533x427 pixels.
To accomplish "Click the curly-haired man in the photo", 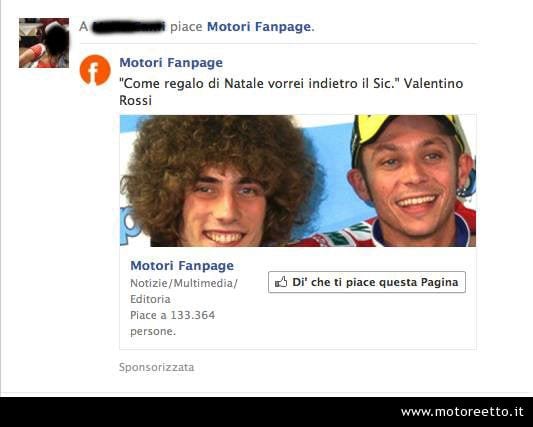I will 221,184.
